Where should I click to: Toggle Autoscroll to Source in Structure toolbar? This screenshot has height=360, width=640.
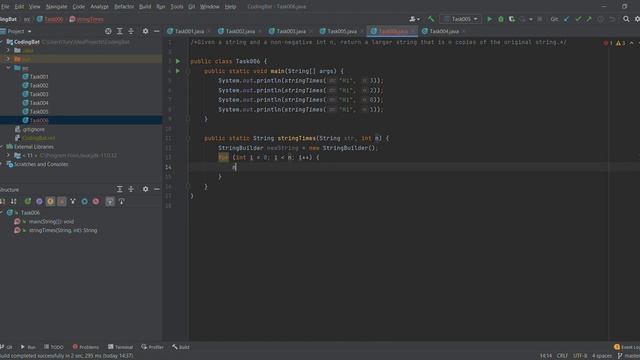(110, 201)
